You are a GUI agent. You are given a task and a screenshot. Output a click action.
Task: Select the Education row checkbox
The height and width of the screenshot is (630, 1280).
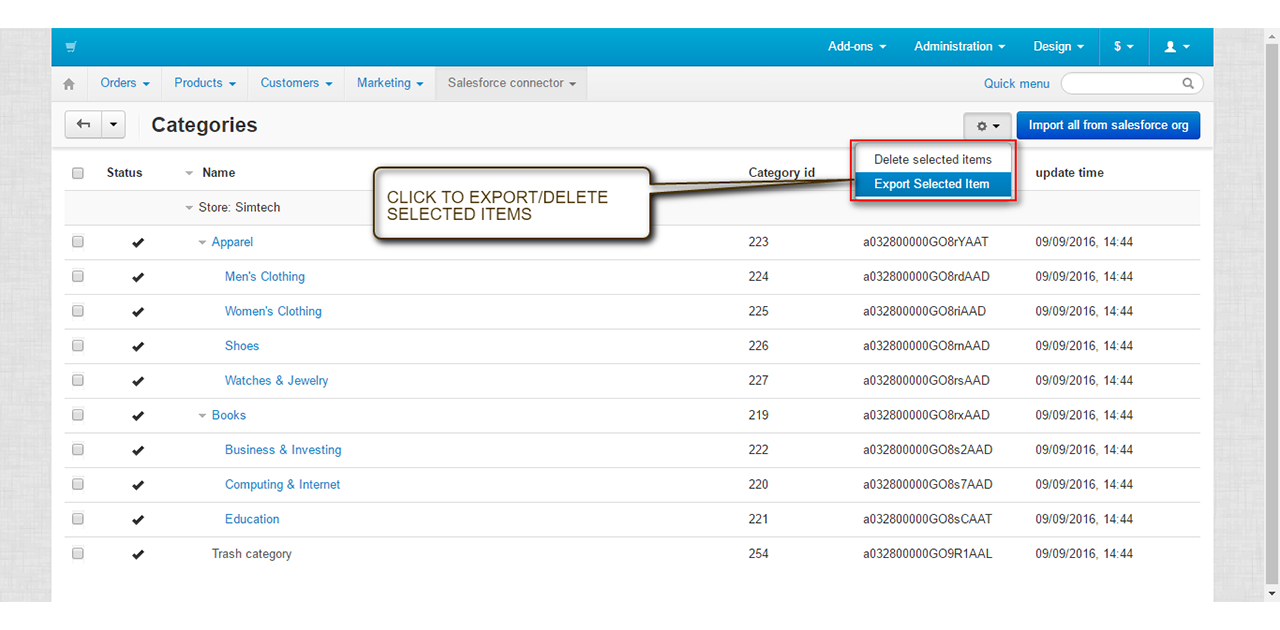click(78, 519)
